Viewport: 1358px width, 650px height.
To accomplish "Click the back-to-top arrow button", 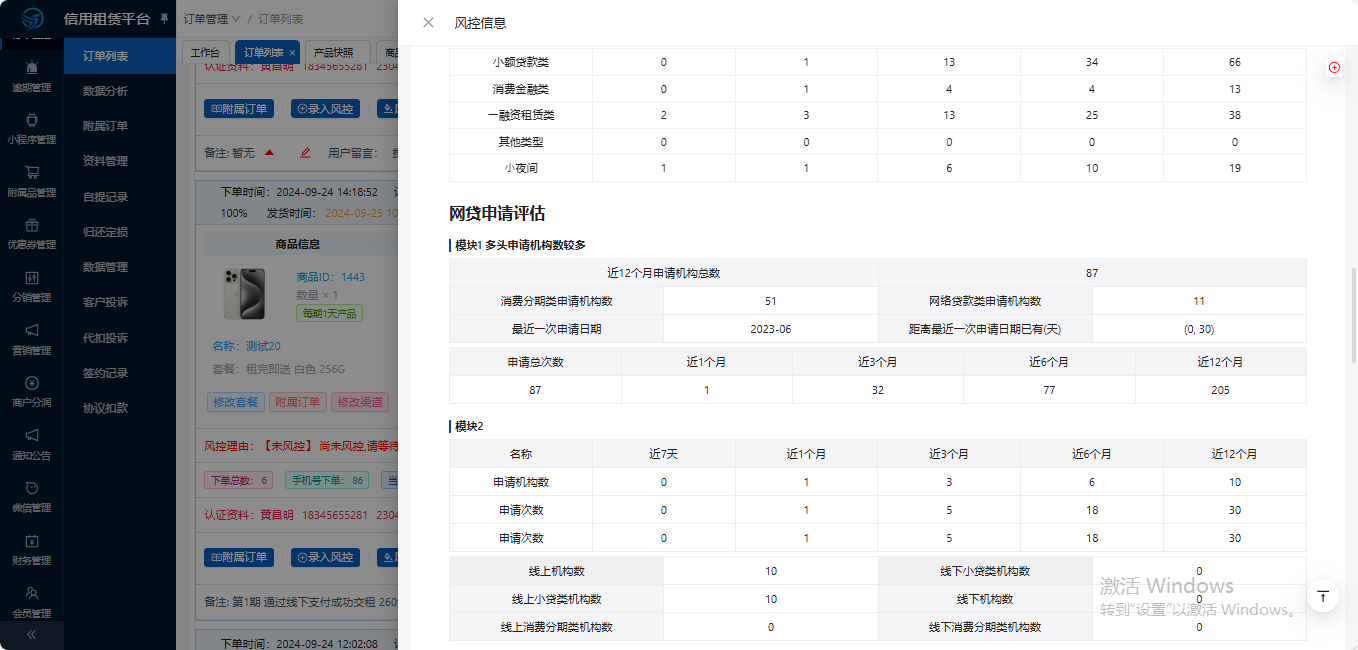I will tap(1323, 596).
